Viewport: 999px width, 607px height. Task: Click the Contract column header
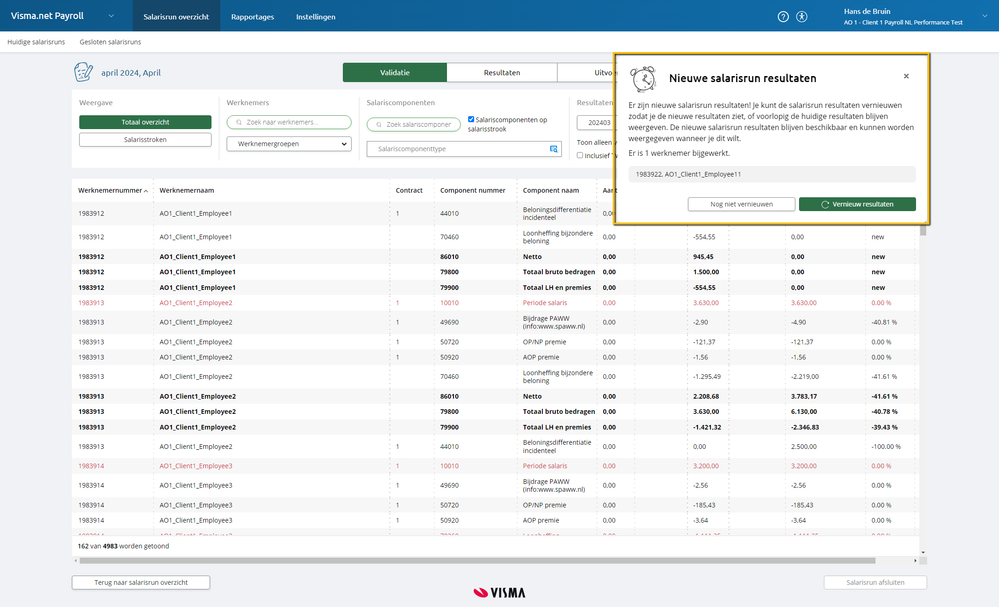point(409,190)
